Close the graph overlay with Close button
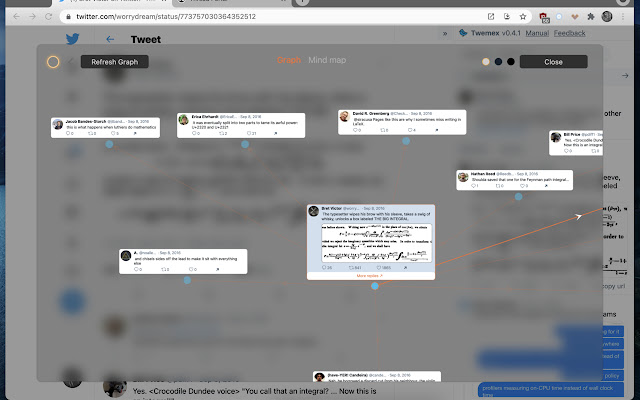The image size is (640, 400). 553,62
